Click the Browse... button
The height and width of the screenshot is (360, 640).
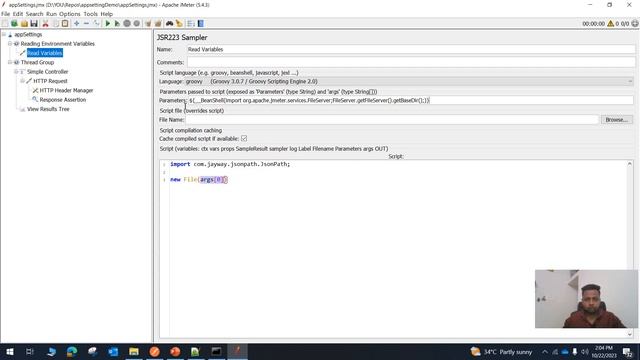point(616,120)
